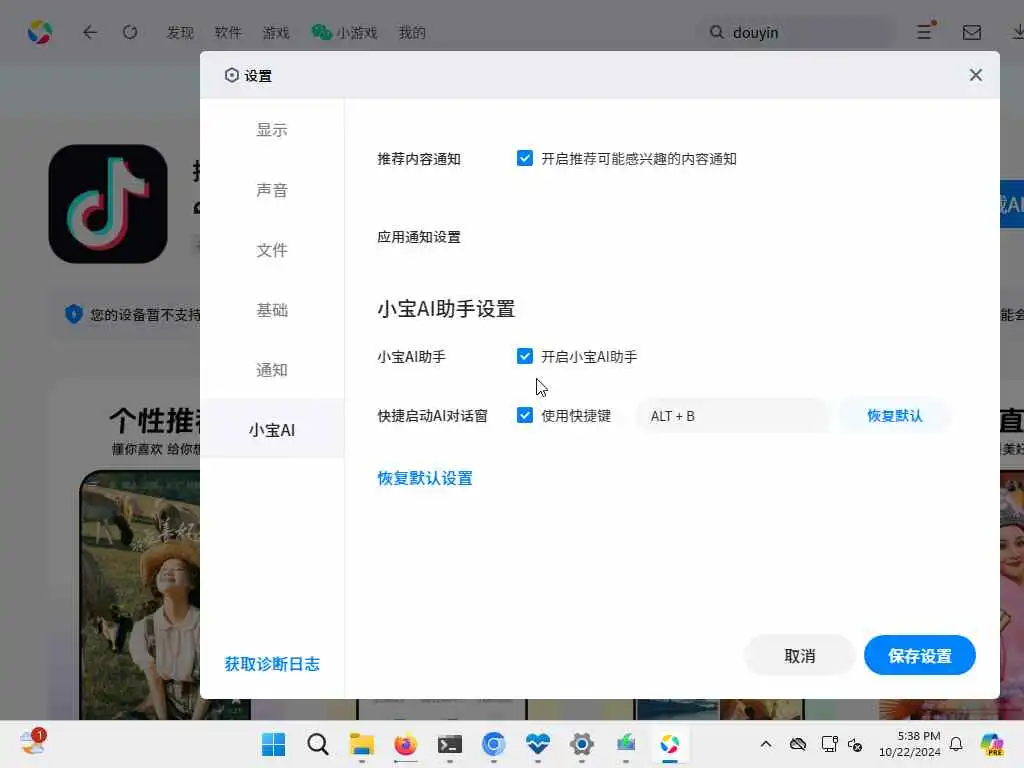Click the refresh icon in the top bar
The height and width of the screenshot is (768, 1024).
point(130,32)
